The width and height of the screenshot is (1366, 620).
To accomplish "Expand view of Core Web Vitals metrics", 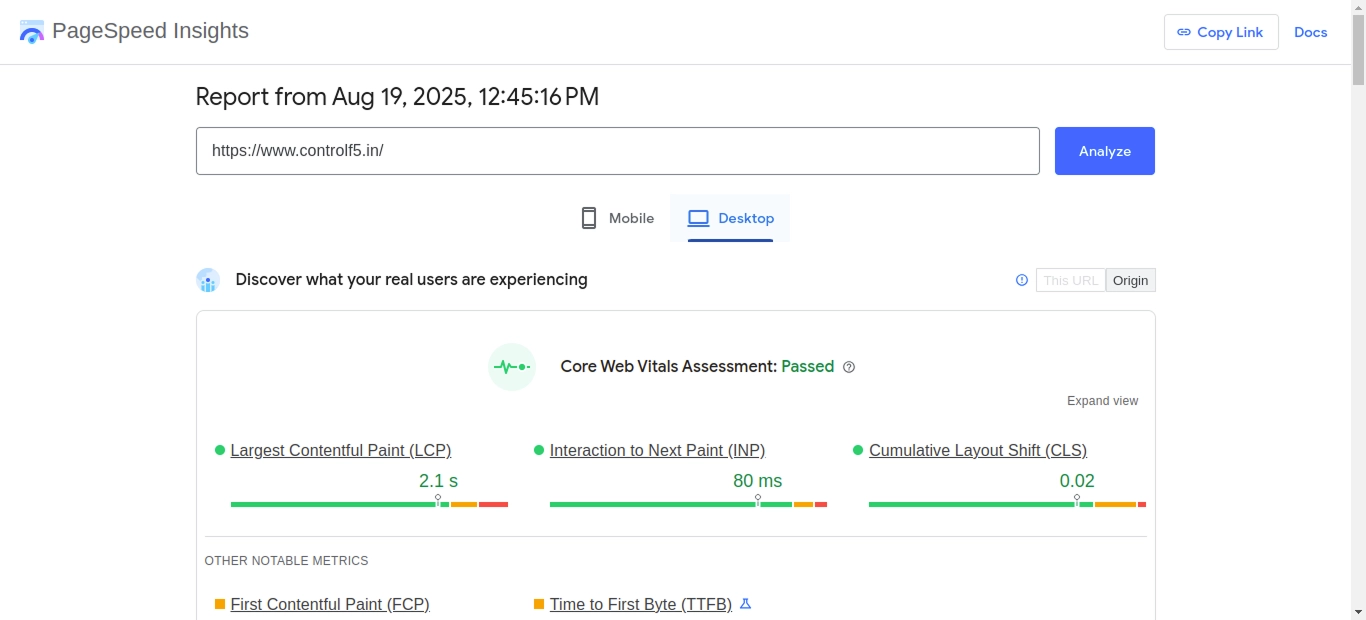I will [x=1102, y=401].
